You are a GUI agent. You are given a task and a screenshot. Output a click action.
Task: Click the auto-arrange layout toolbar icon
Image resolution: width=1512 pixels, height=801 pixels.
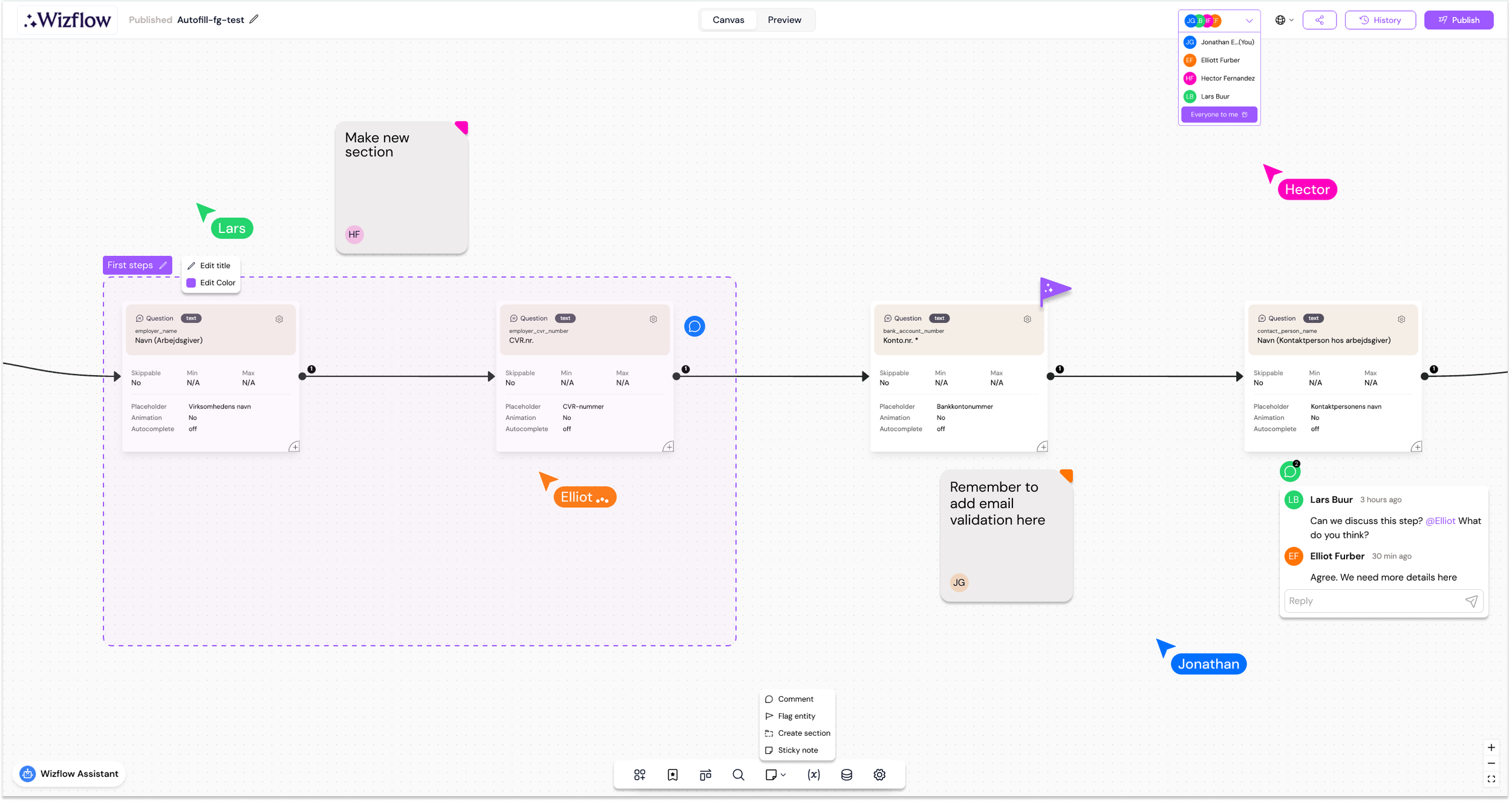705,775
